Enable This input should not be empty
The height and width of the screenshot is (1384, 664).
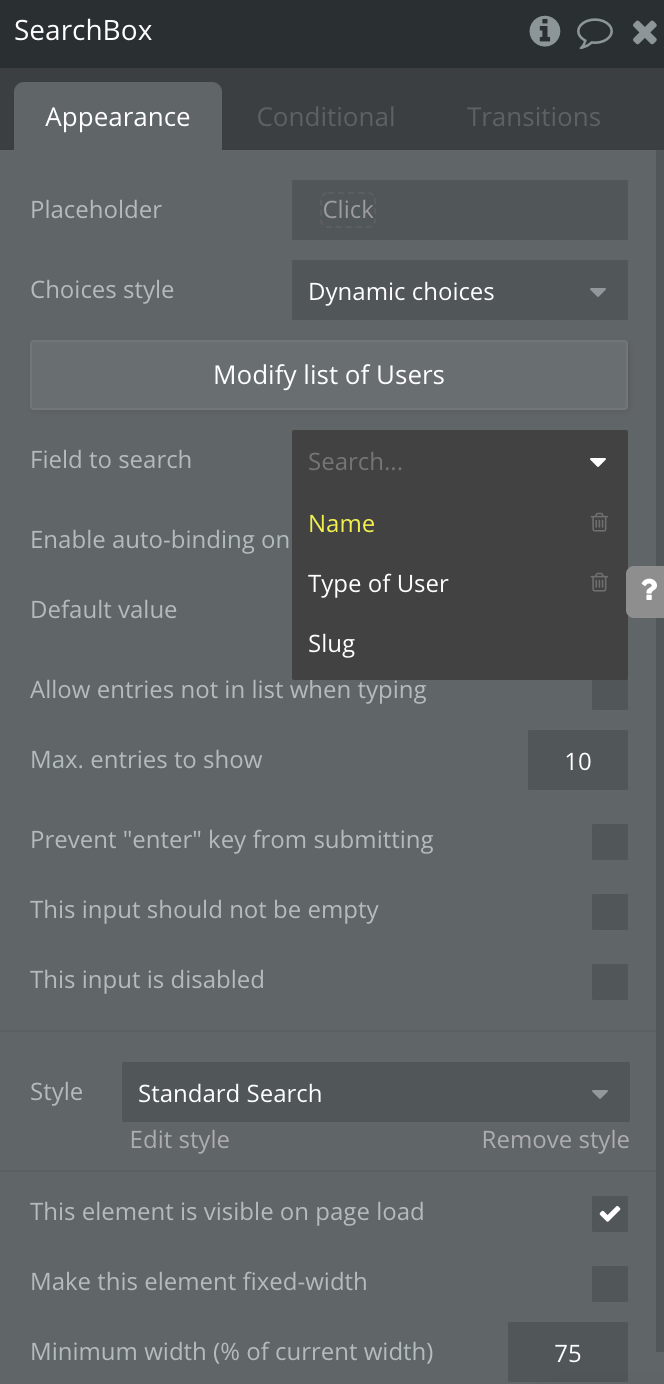[x=609, y=912]
